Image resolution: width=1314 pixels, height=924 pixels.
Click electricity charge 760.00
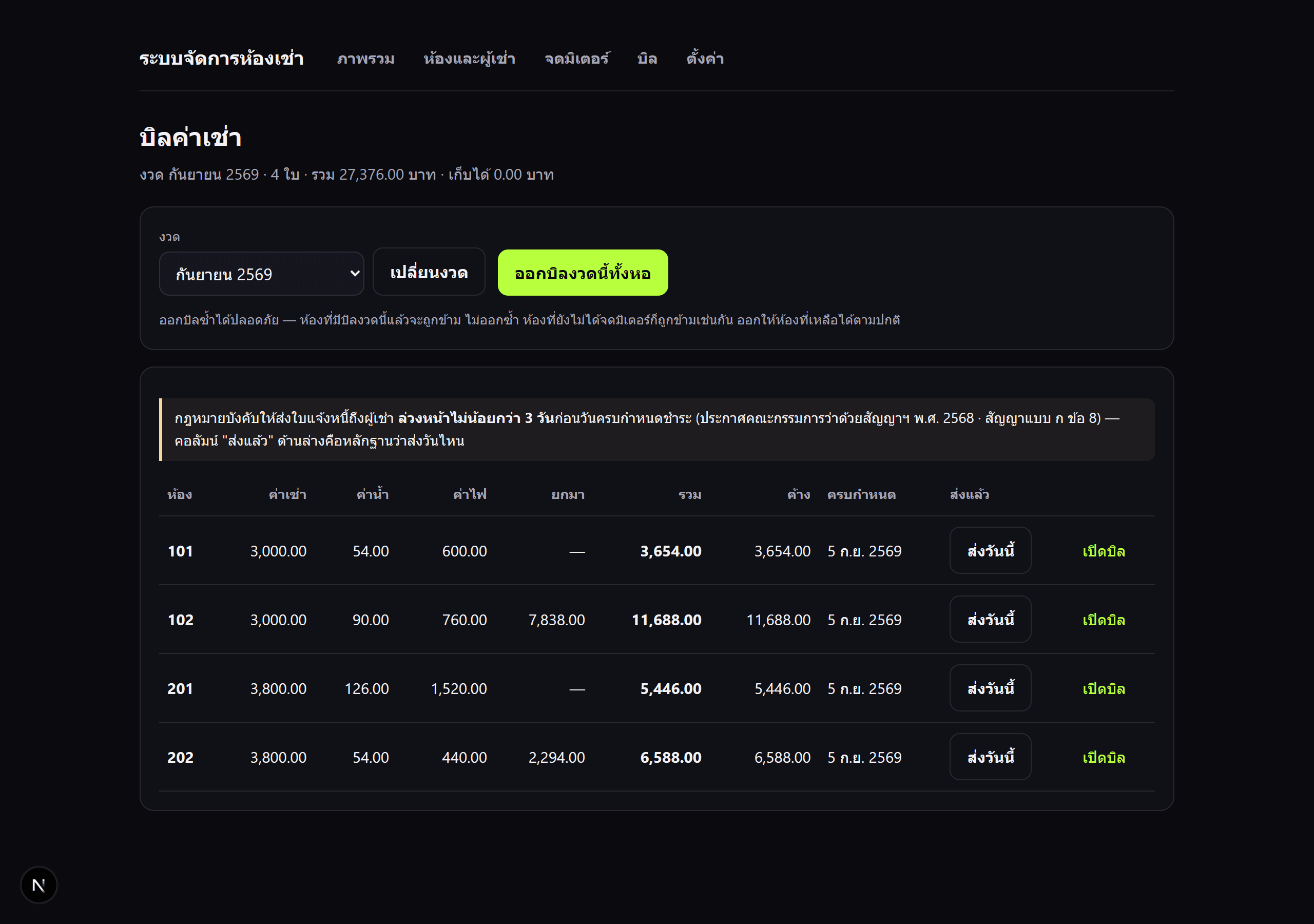464,620
